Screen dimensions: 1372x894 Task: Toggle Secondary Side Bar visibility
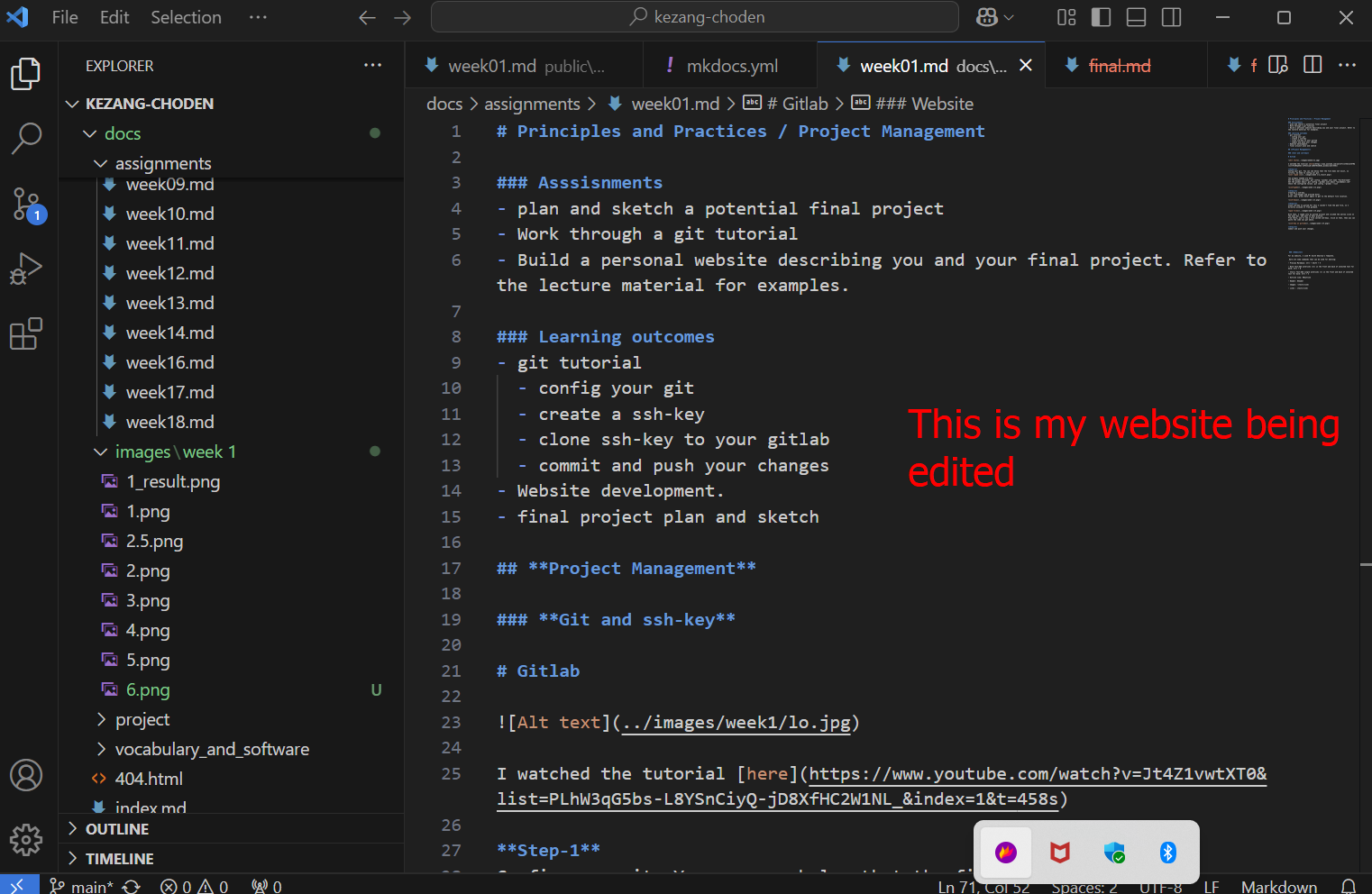[x=1172, y=17]
